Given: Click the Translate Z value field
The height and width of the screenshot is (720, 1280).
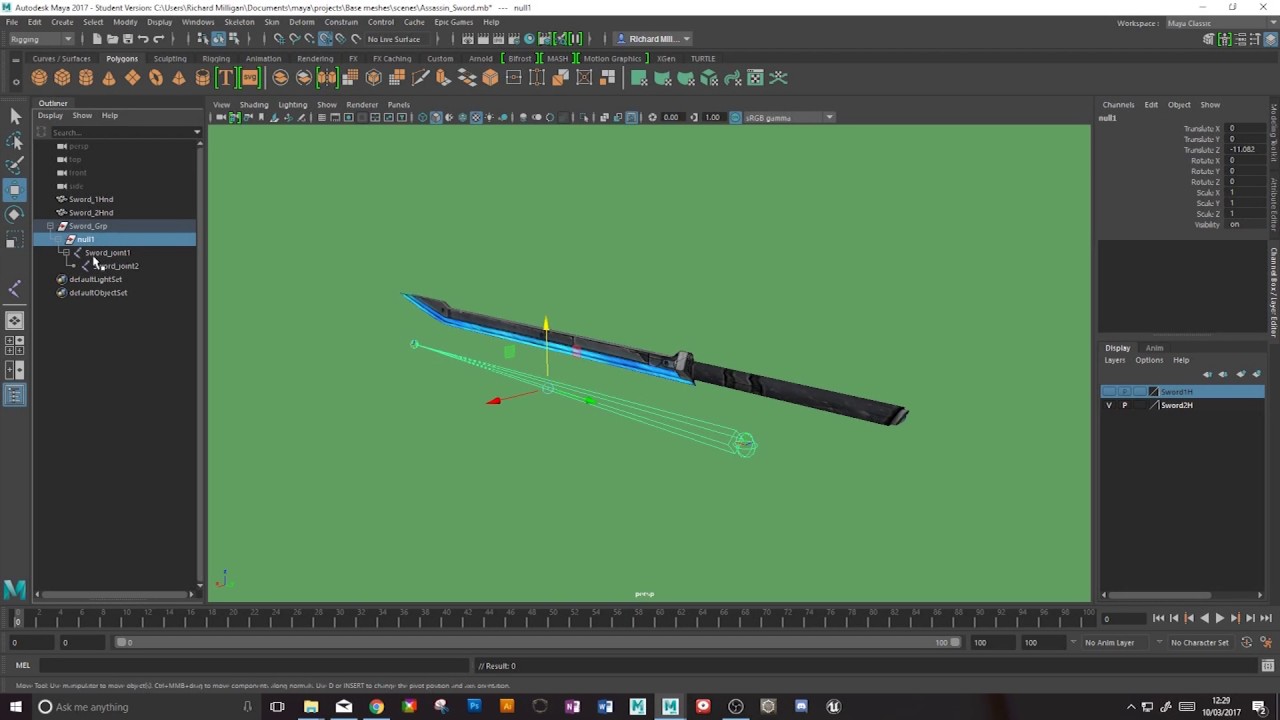Looking at the screenshot, I should pos(1244,150).
